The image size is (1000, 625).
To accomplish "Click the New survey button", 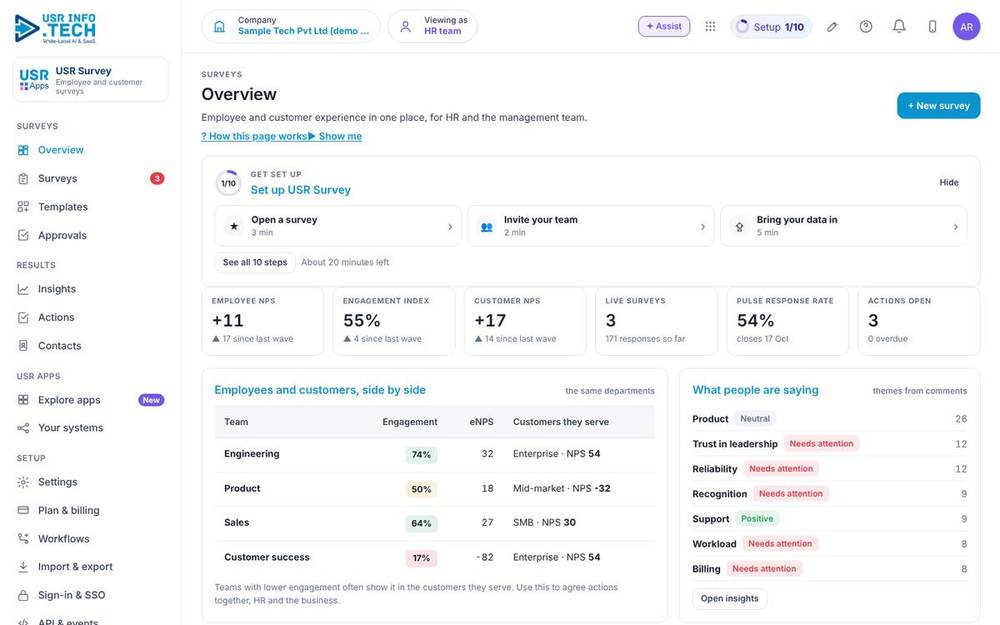I will point(938,106).
